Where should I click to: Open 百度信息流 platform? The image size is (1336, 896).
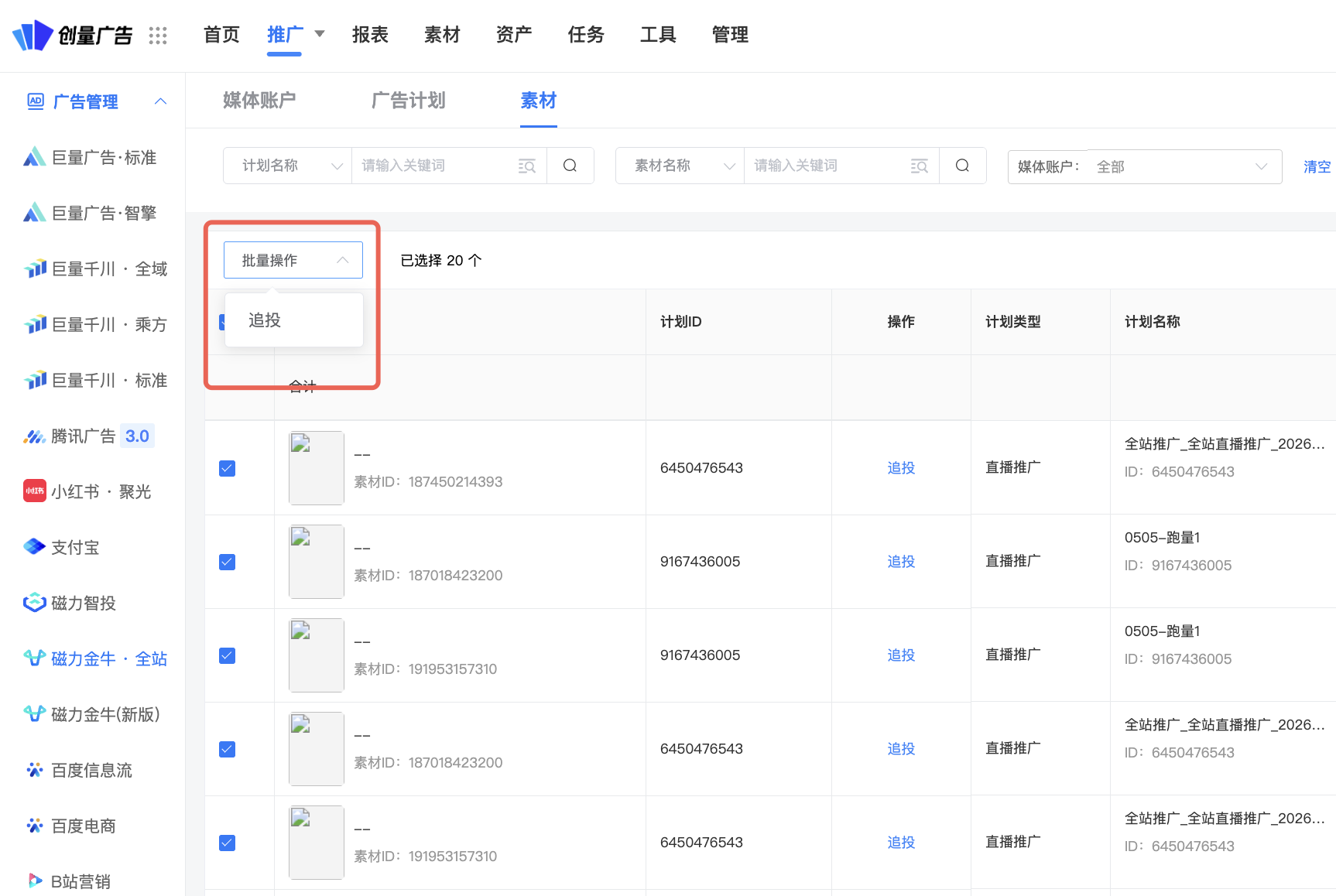tap(78, 771)
